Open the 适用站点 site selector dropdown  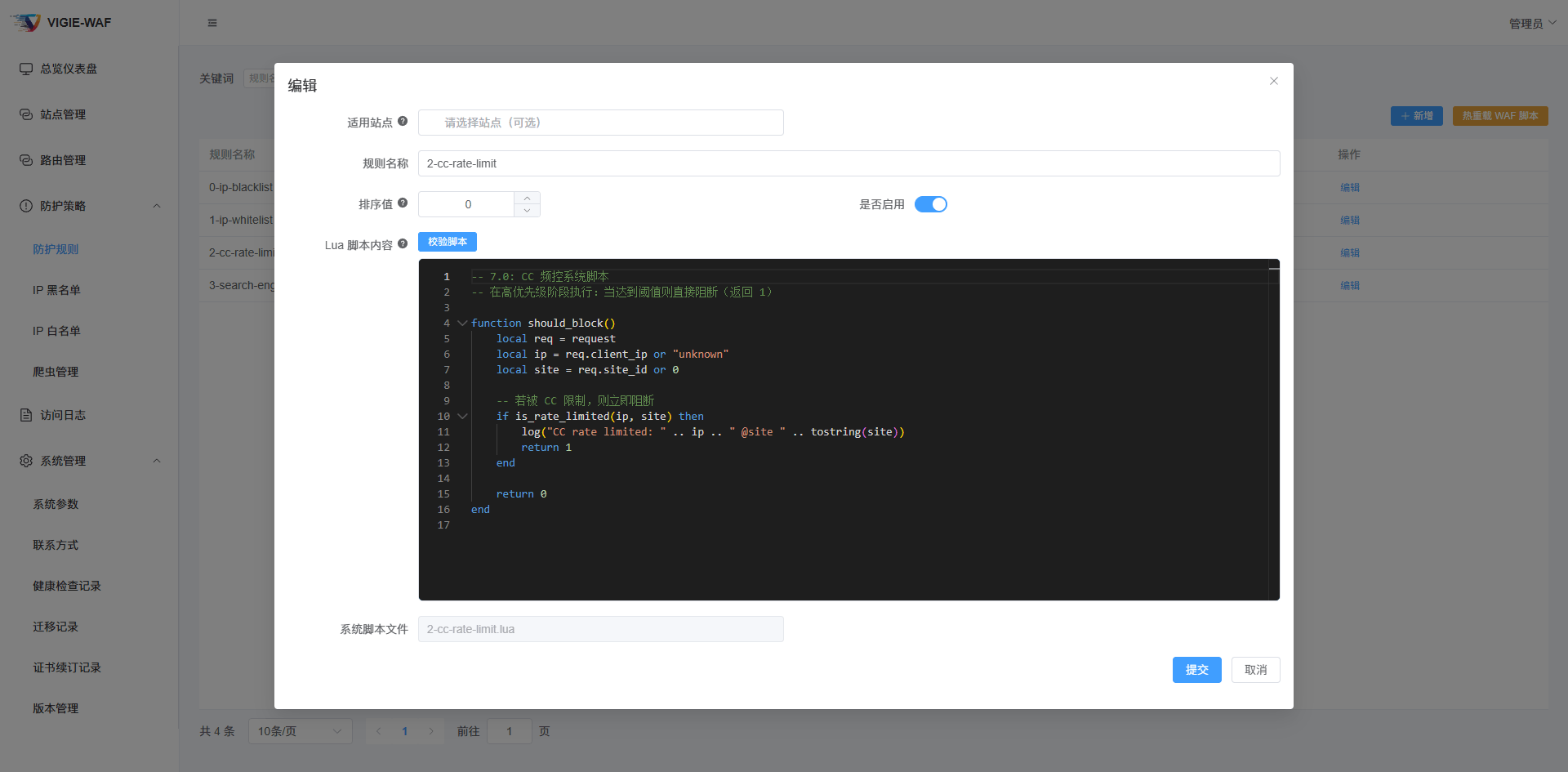pos(601,123)
